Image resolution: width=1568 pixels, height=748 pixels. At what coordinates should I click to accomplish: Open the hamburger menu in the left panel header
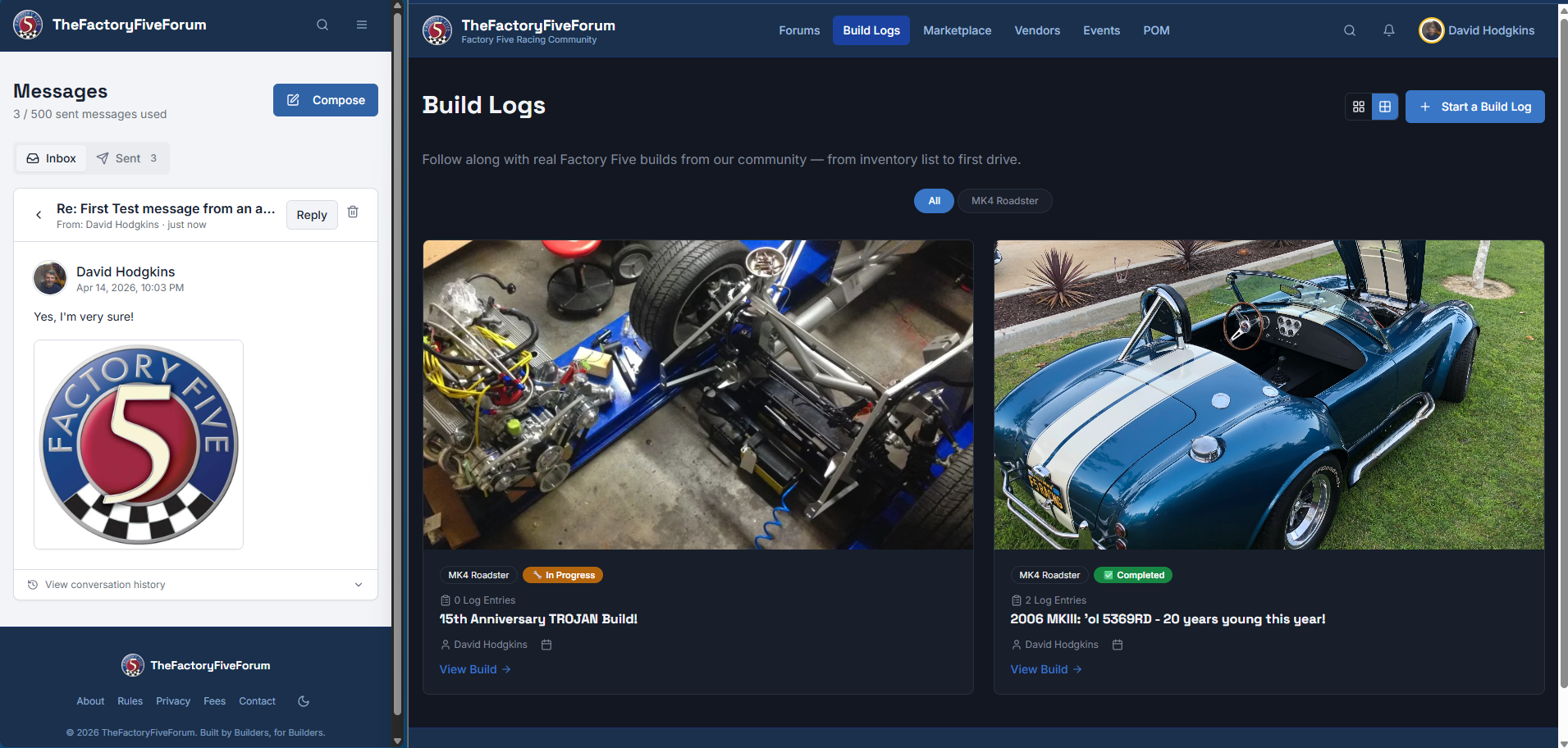pyautogui.click(x=362, y=25)
